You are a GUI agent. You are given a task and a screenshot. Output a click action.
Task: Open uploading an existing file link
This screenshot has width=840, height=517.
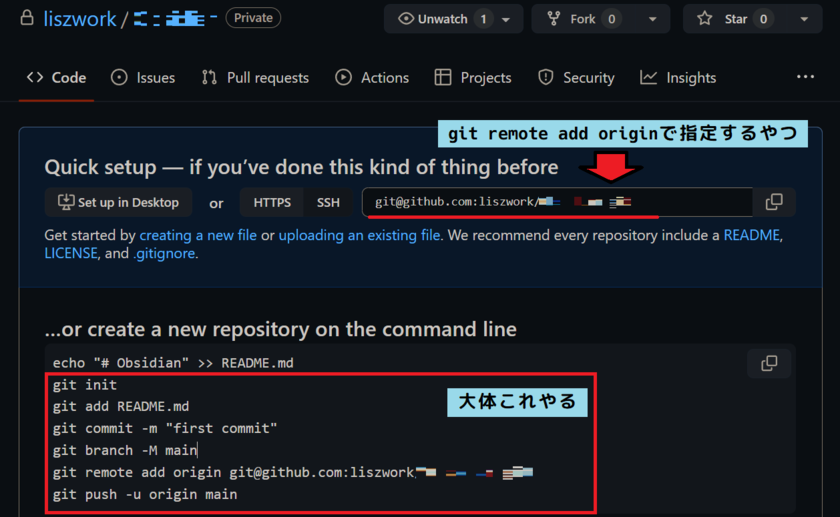359,235
